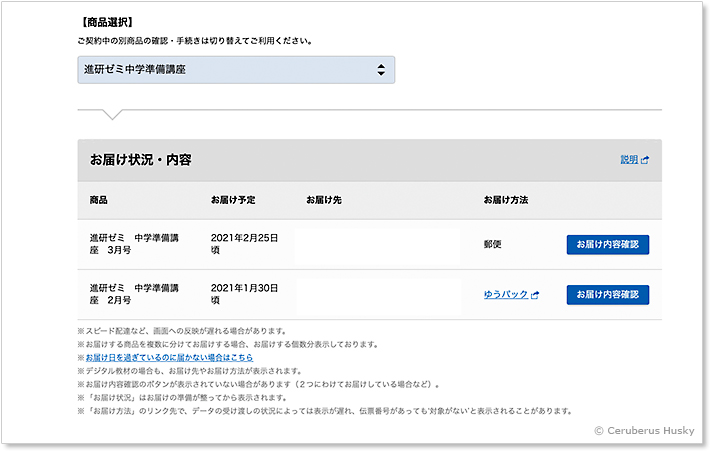Click note starting ※デジタル教材の場合も
This screenshot has width=710, height=451.
(x=190, y=371)
